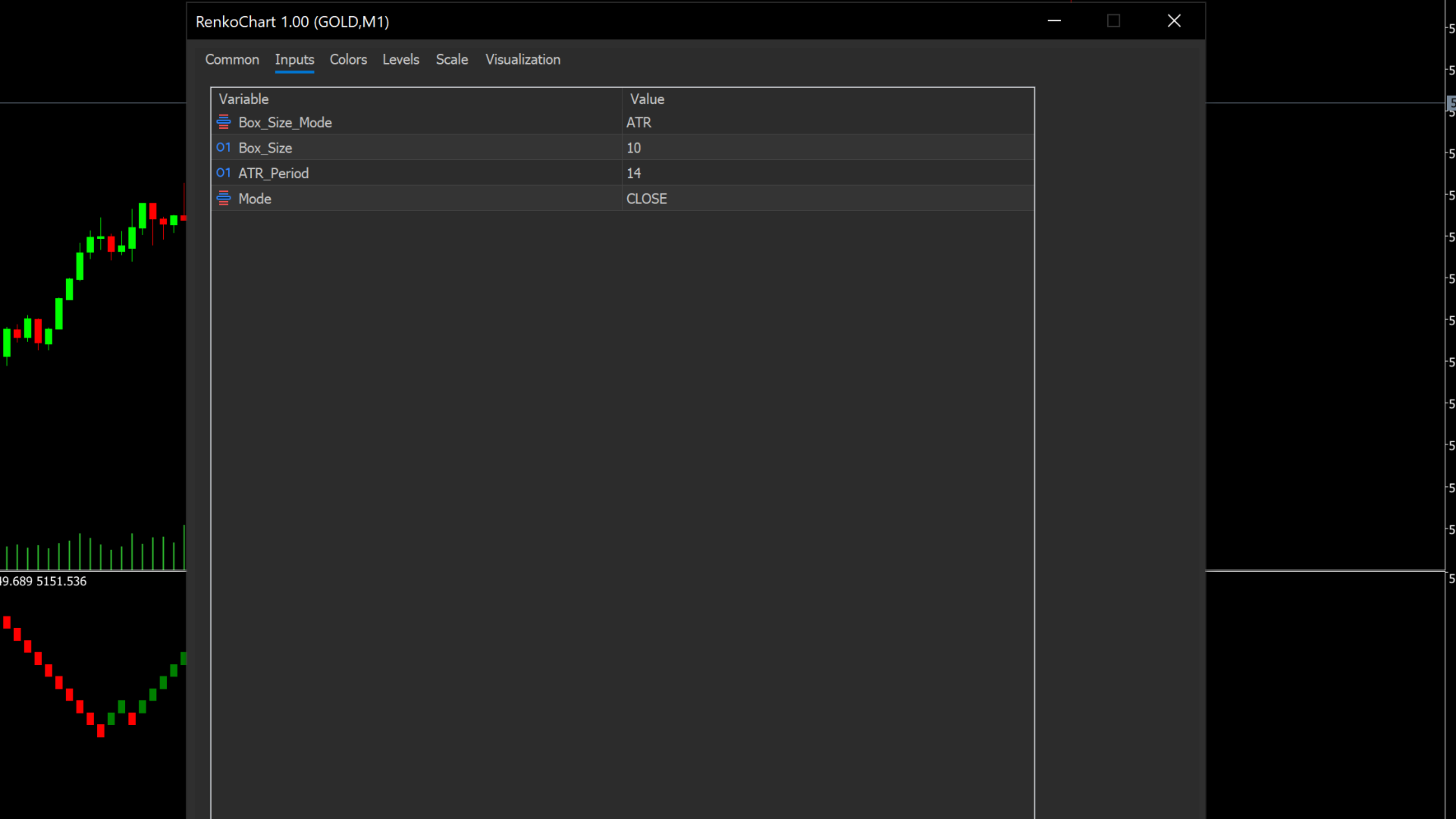The image size is (1456, 819).
Task: Click the Box_Size_Mode enum icon
Action: point(224,122)
